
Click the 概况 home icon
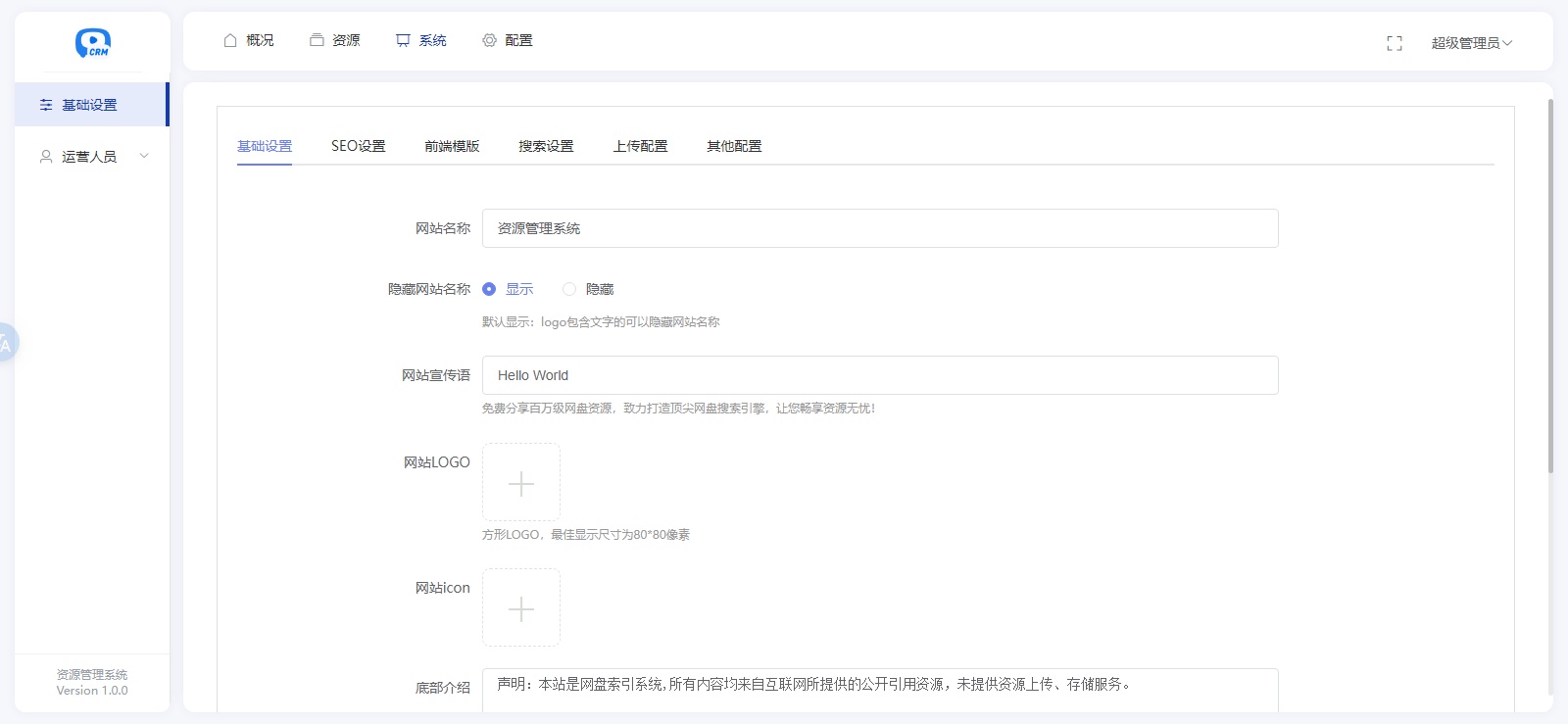tap(230, 40)
